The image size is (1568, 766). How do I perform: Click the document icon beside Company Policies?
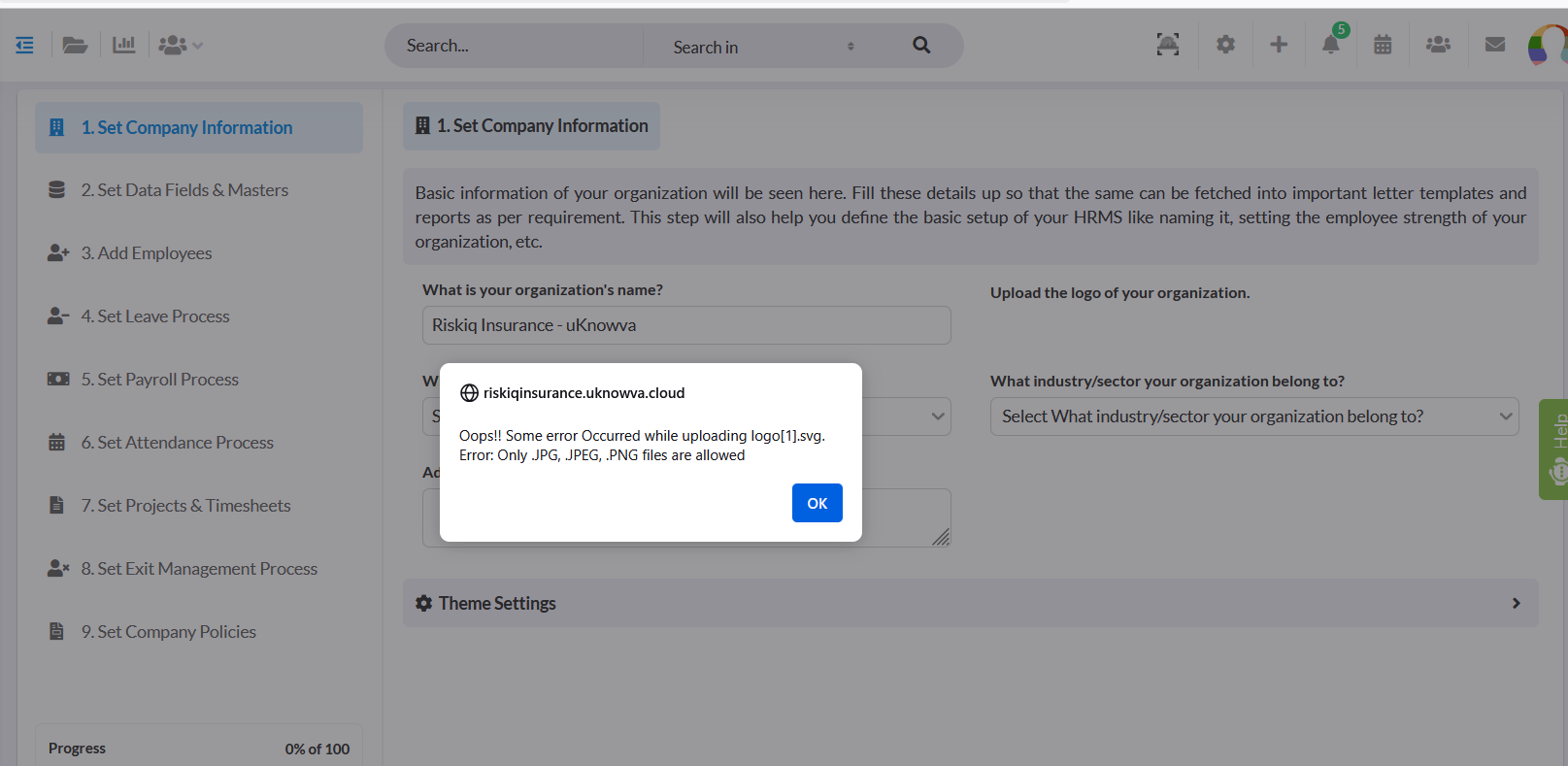tap(57, 631)
